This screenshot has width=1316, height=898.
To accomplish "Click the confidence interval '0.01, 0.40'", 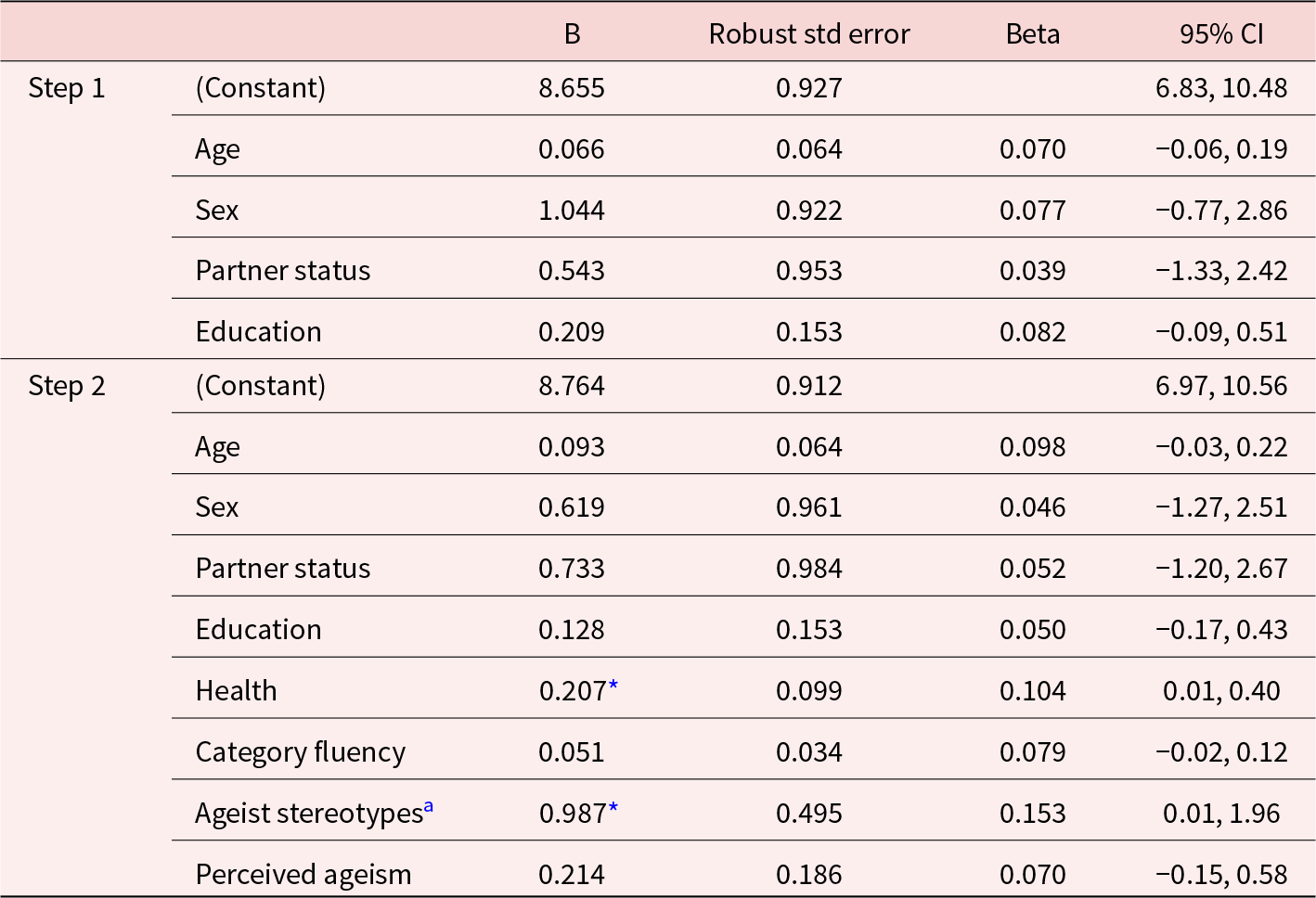I will [1220, 691].
